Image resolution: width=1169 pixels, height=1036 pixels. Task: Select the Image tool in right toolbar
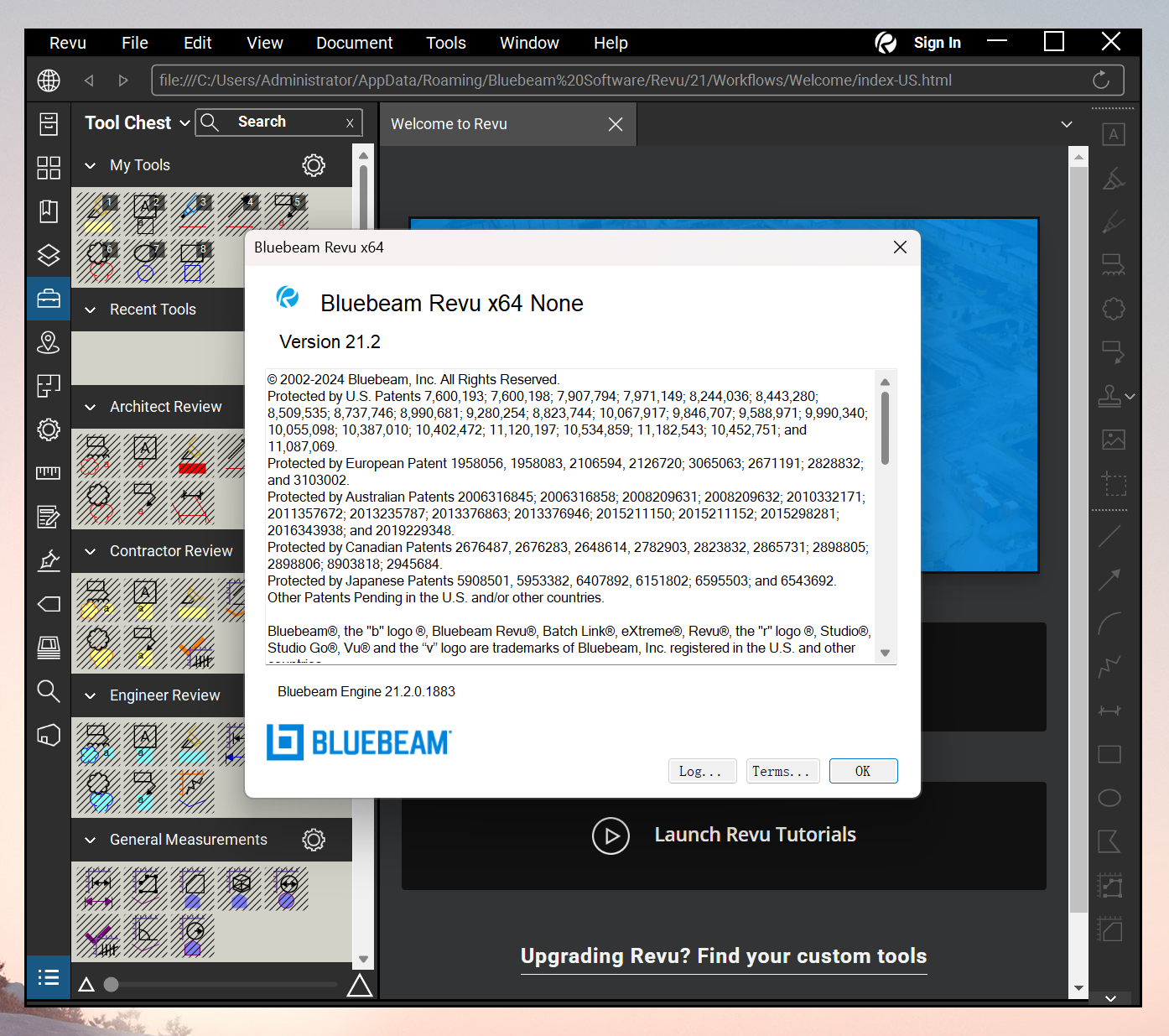(1114, 440)
